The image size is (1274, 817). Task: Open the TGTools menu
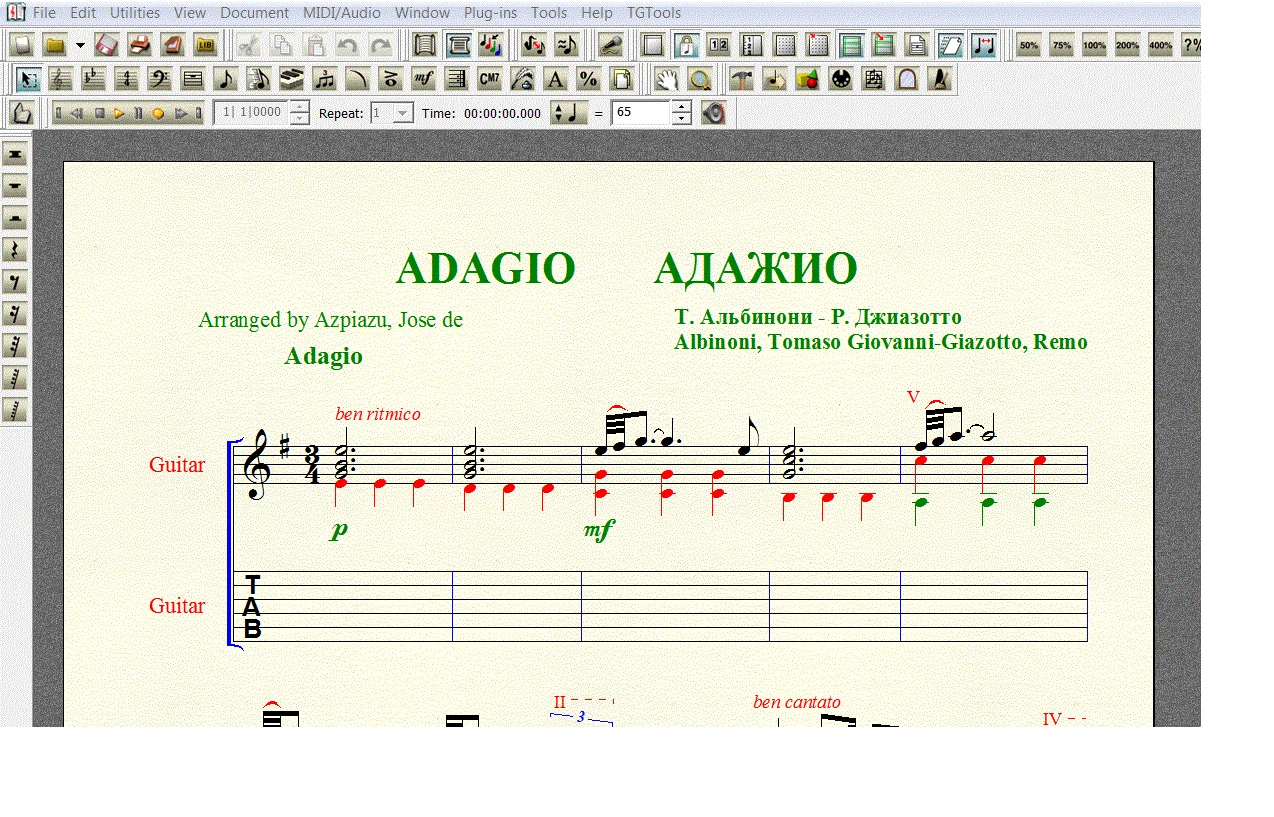[654, 13]
